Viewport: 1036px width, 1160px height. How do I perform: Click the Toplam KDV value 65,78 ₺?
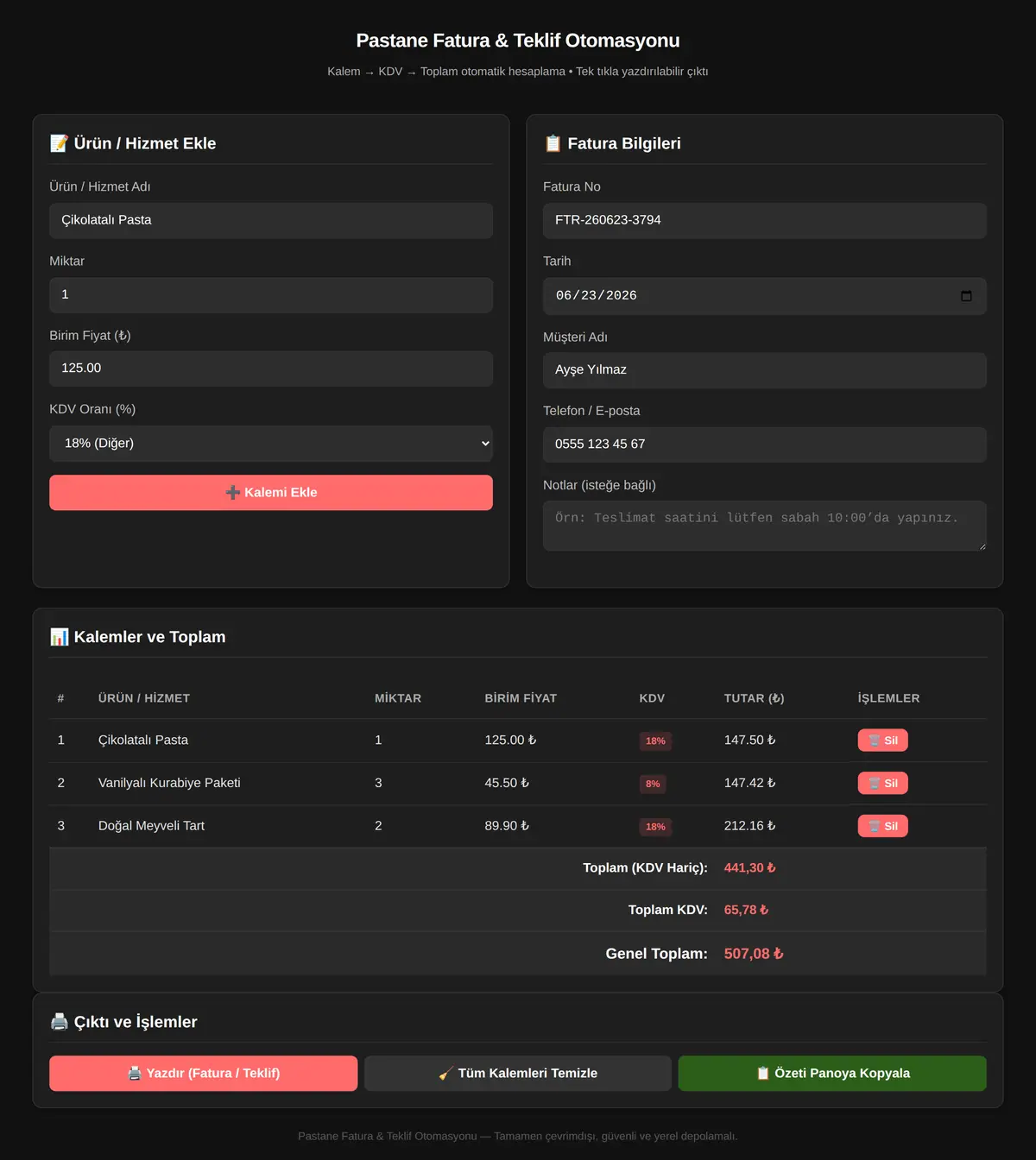pos(746,910)
